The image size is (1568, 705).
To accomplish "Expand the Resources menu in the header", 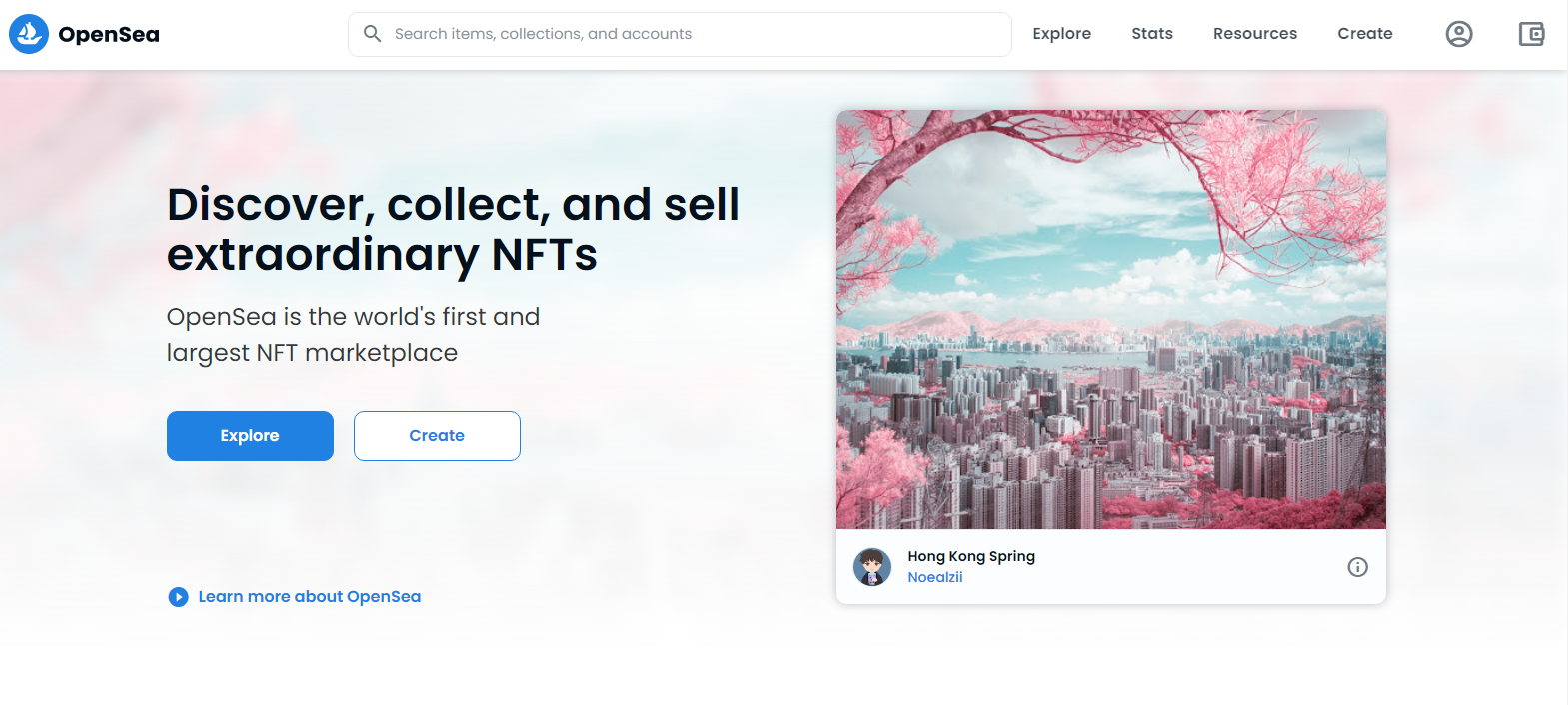I will (x=1255, y=34).
